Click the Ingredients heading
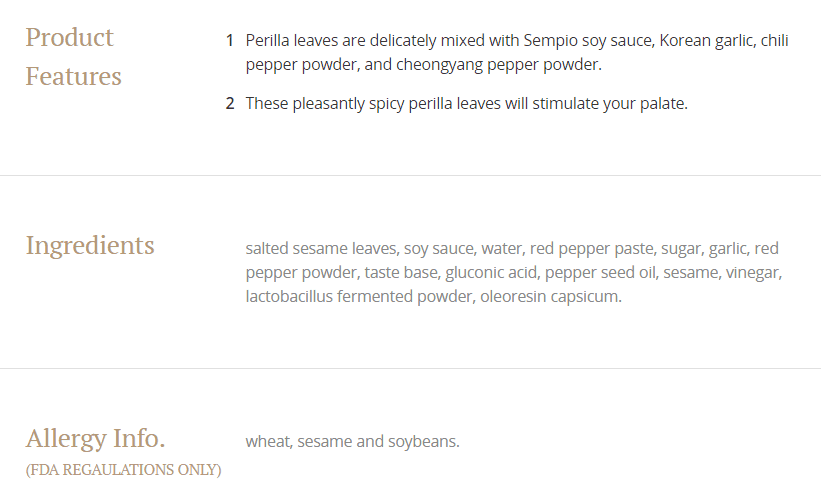Image resolution: width=821 pixels, height=490 pixels. pos(90,245)
